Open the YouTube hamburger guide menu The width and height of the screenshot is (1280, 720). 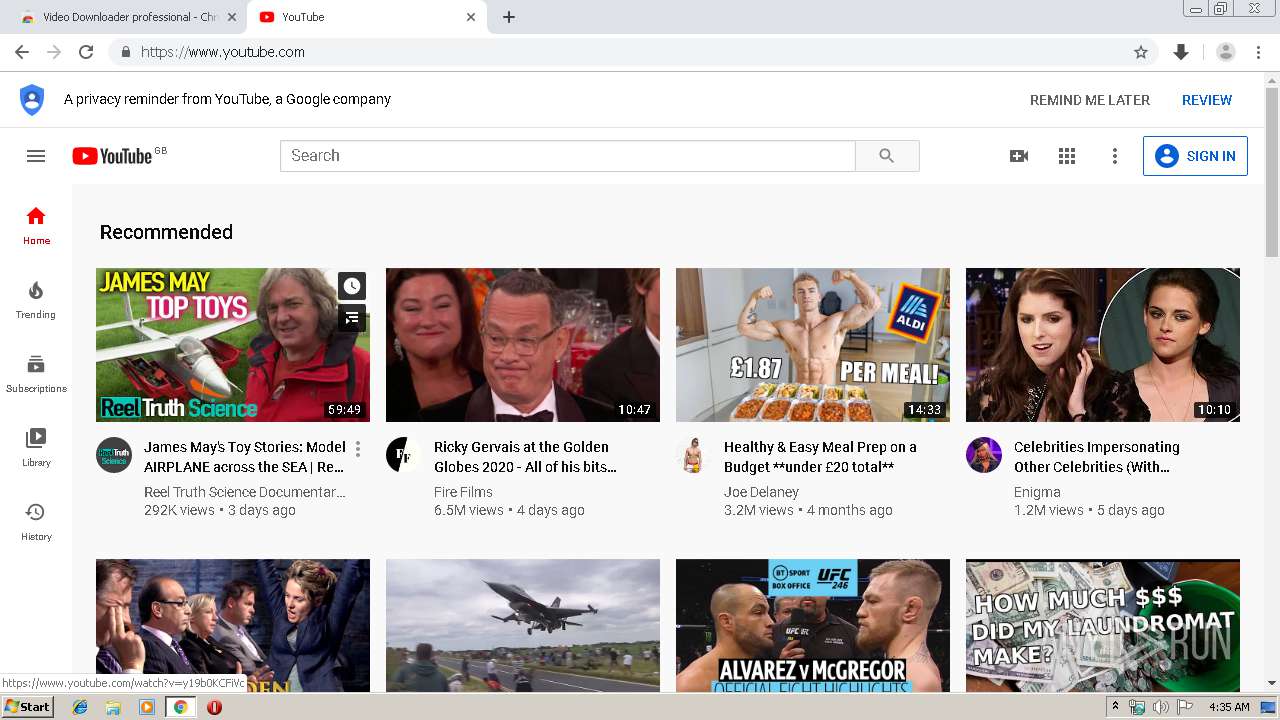pyautogui.click(x=36, y=156)
